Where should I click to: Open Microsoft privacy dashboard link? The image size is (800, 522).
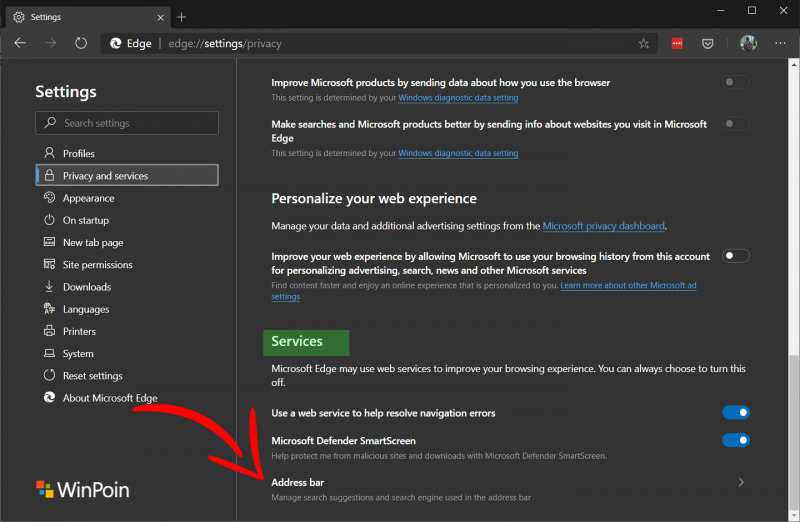(604, 226)
